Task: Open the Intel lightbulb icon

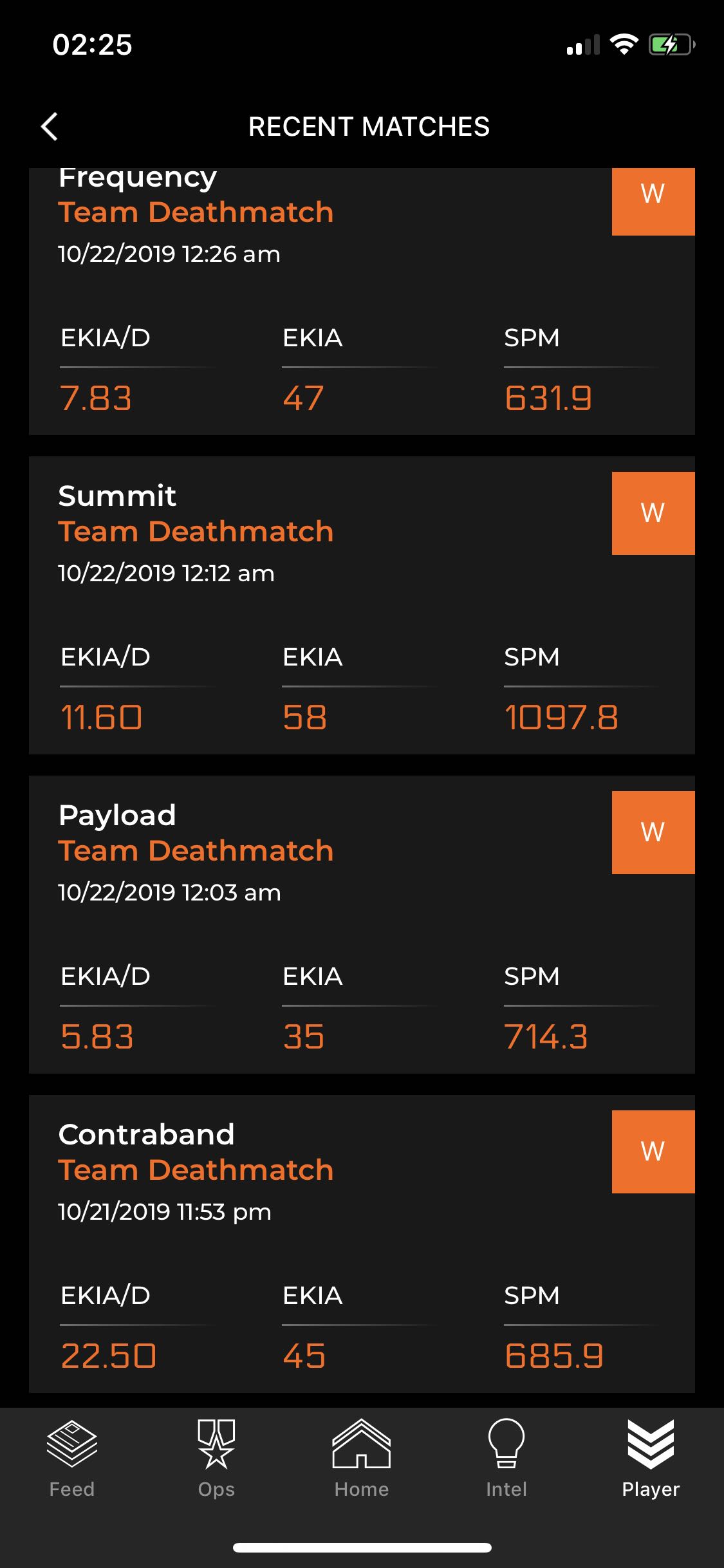Action: [x=506, y=1444]
